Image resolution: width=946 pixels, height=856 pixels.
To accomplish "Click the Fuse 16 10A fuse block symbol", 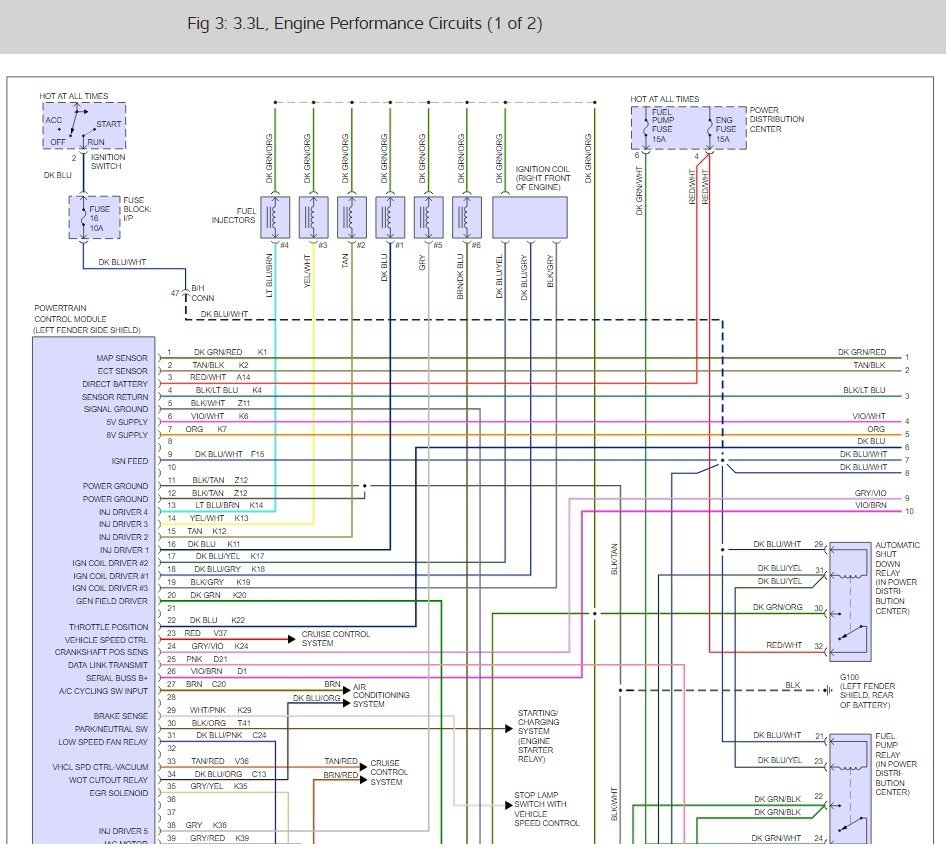I will [x=94, y=217].
